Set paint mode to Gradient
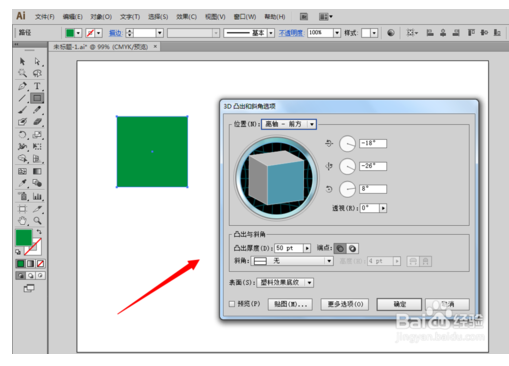 [x=30, y=264]
